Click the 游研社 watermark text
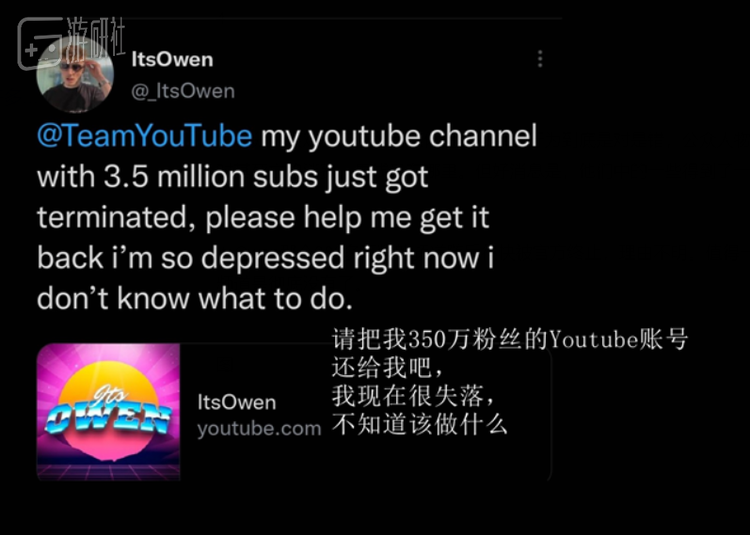This screenshot has width=750, height=535. [x=96, y=37]
